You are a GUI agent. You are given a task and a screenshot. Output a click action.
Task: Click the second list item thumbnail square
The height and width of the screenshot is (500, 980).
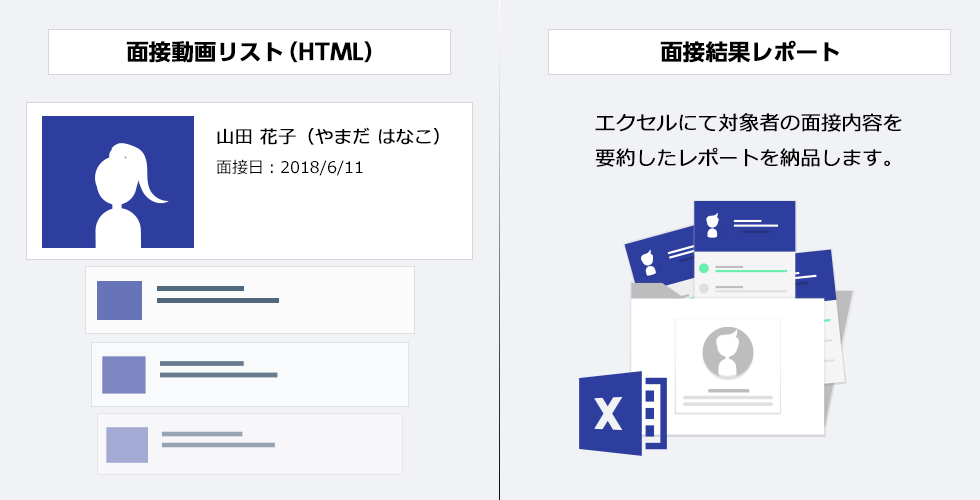pos(124,375)
